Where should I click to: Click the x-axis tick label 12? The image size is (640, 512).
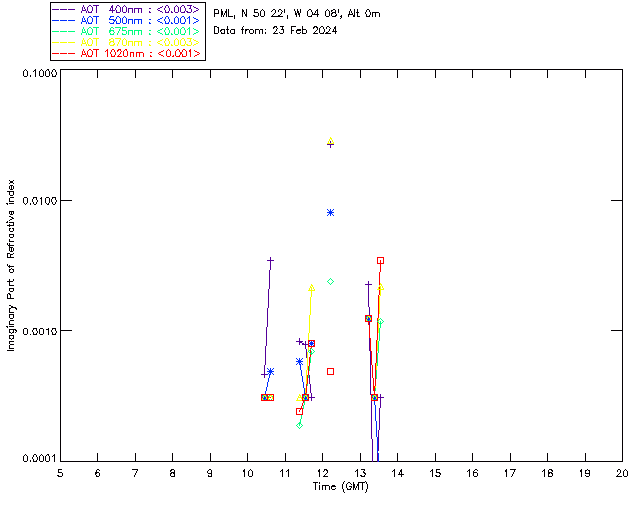(322, 473)
